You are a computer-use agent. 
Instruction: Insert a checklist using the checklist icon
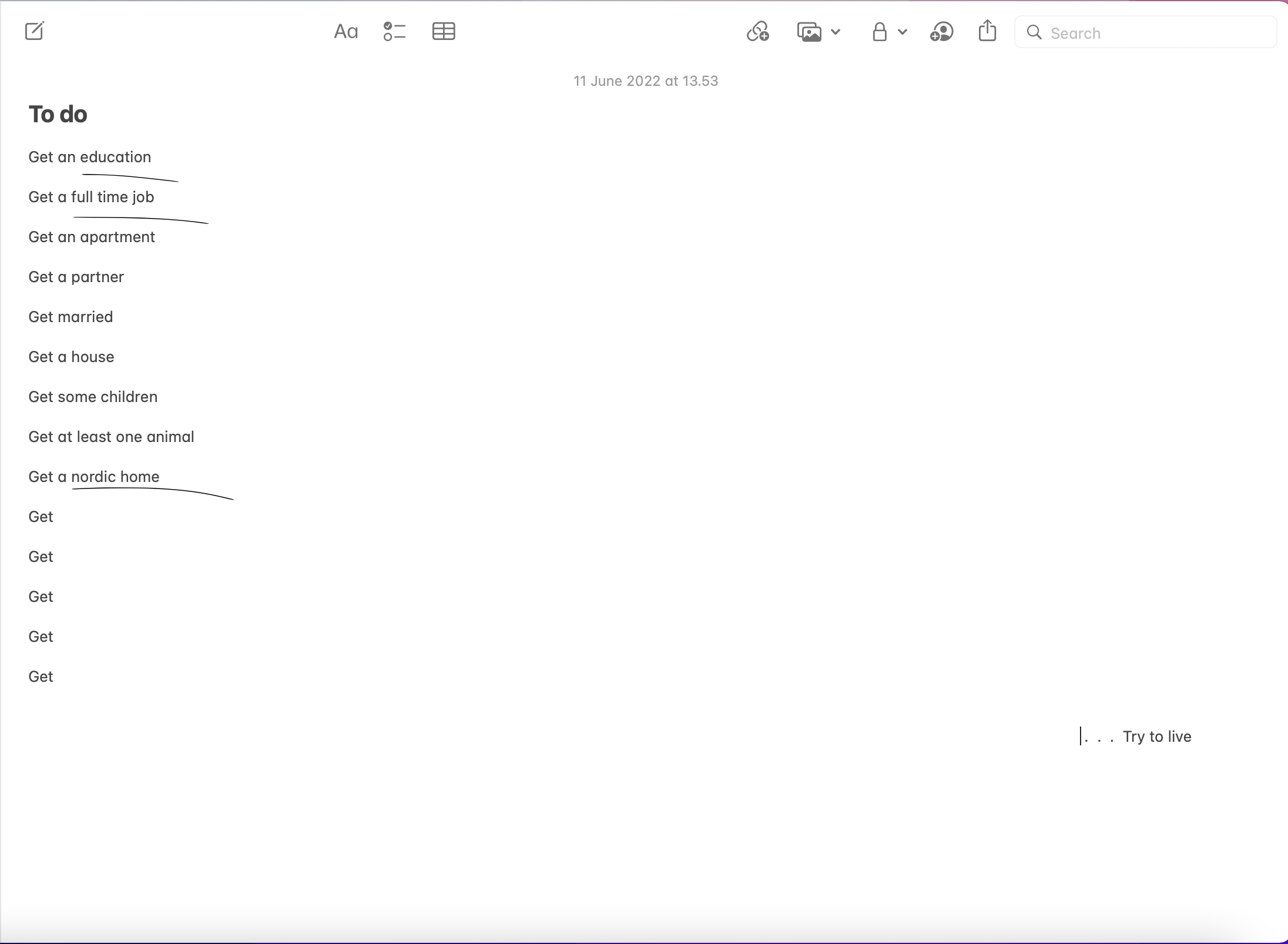point(394,32)
